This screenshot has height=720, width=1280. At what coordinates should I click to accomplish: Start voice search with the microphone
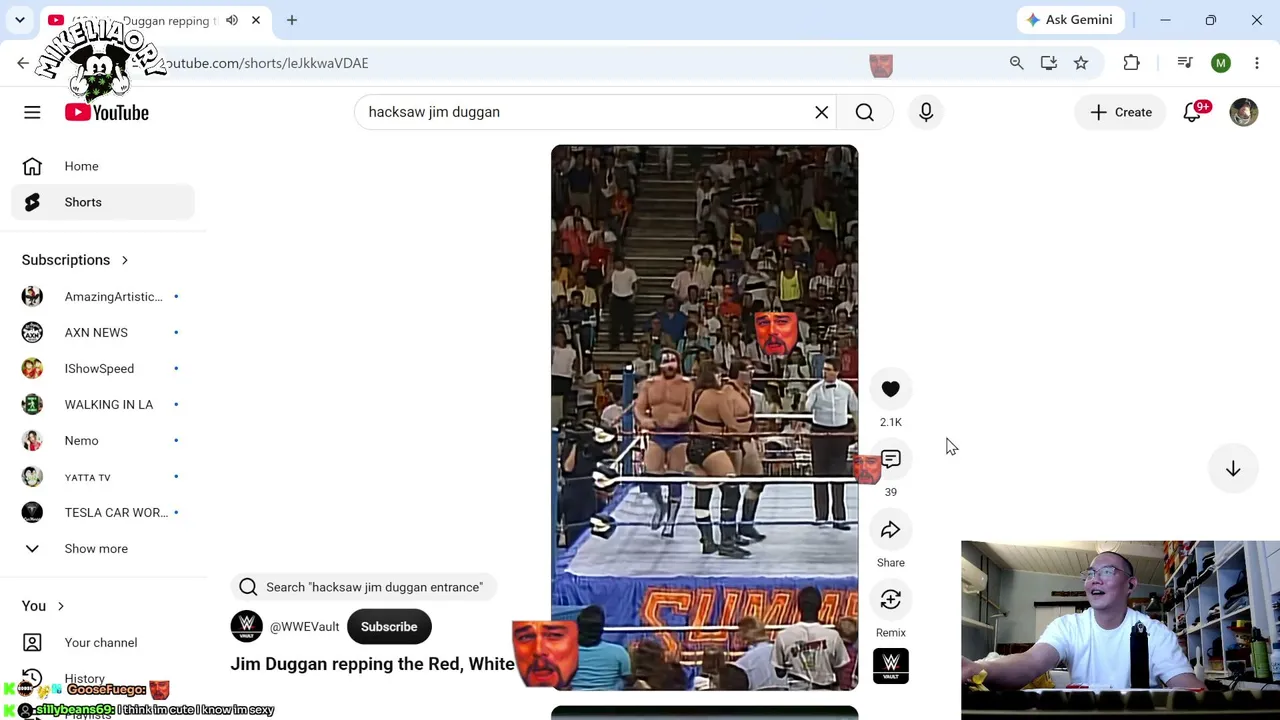point(926,112)
